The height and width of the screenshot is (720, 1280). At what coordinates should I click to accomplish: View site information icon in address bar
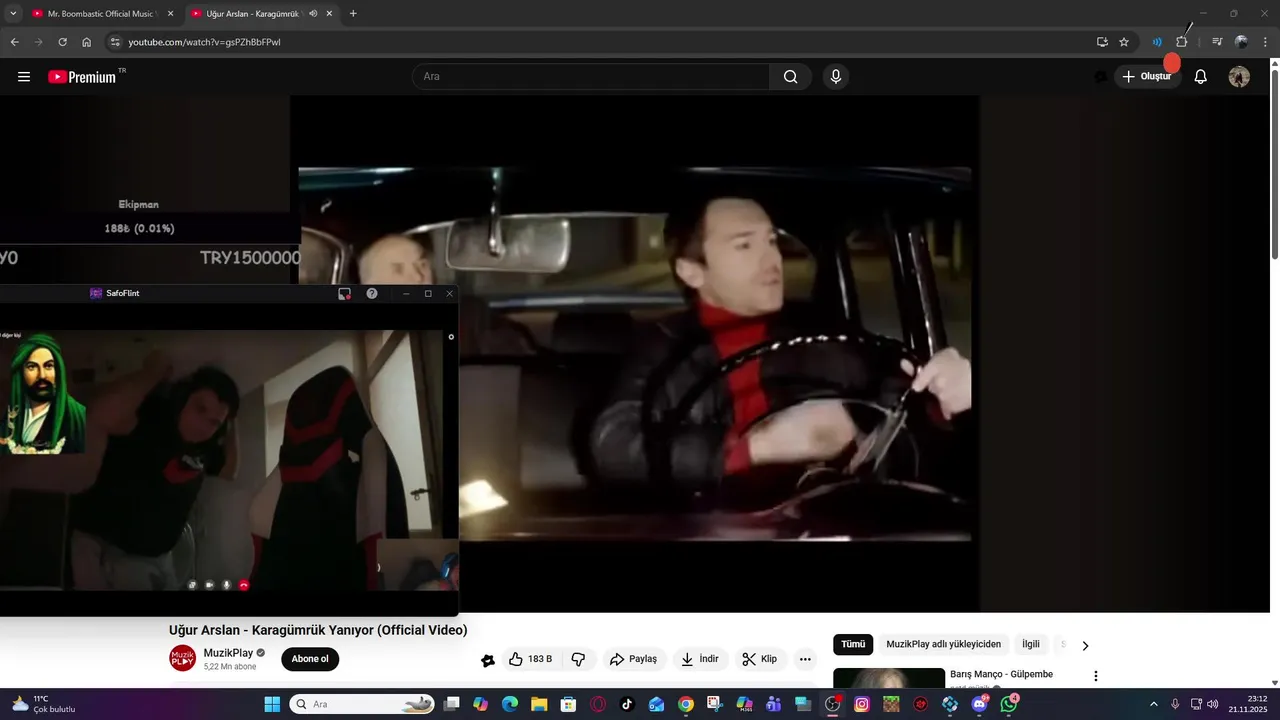(x=115, y=42)
